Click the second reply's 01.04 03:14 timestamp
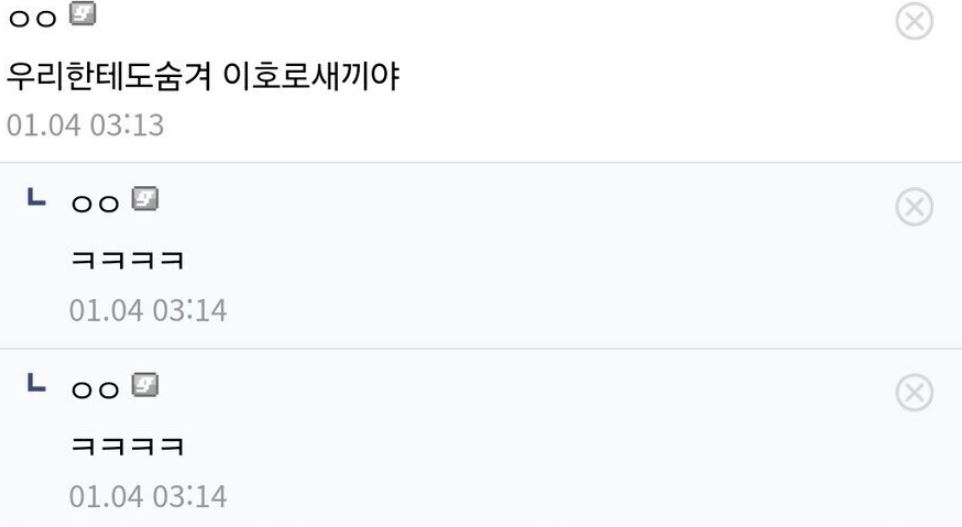The image size is (962, 527). pos(148,495)
